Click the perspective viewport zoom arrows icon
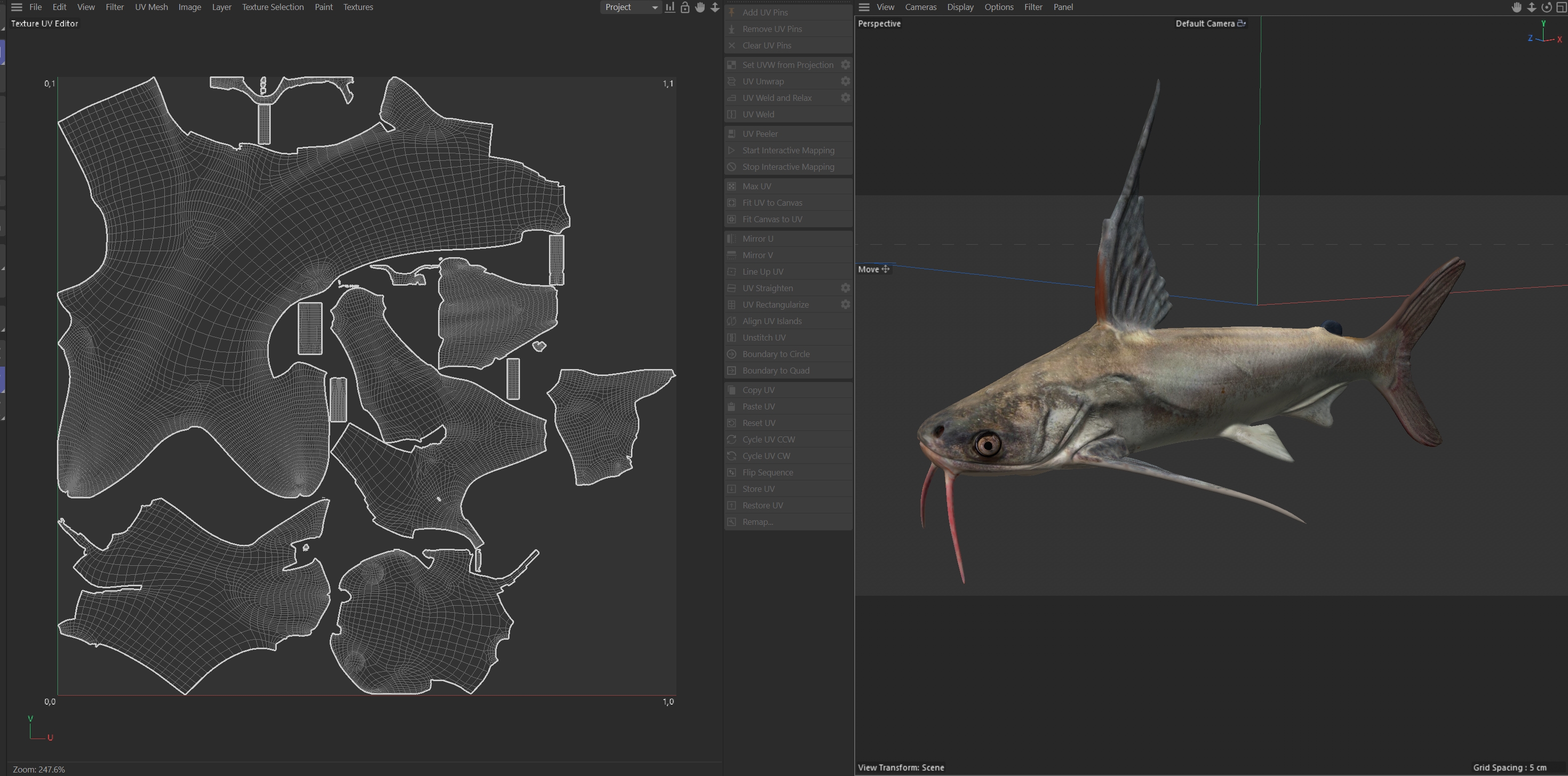Screen dimensions: 1568x776 tap(1532, 7)
